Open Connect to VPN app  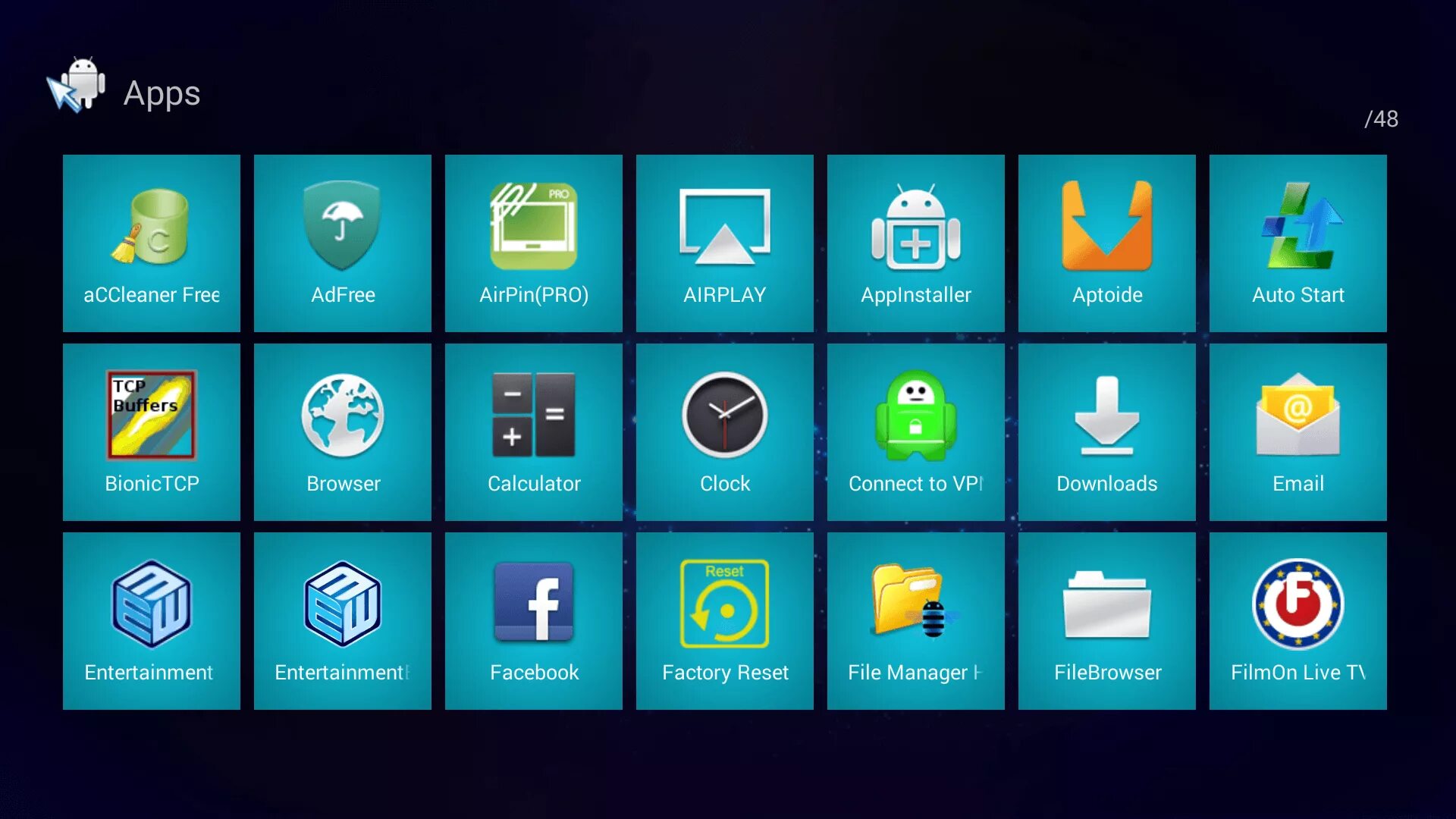(916, 432)
